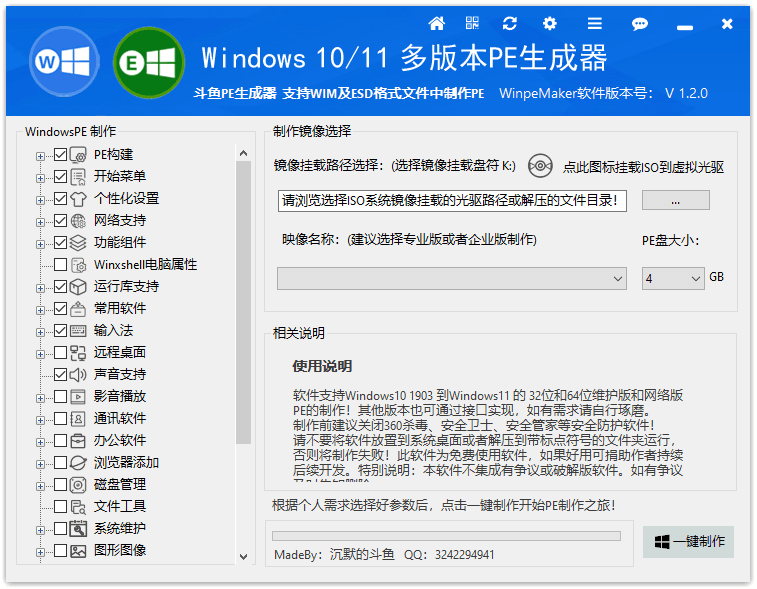The height and width of the screenshot is (589, 757).
Task: Expand the PE构建 tree node
Action: click(41, 156)
